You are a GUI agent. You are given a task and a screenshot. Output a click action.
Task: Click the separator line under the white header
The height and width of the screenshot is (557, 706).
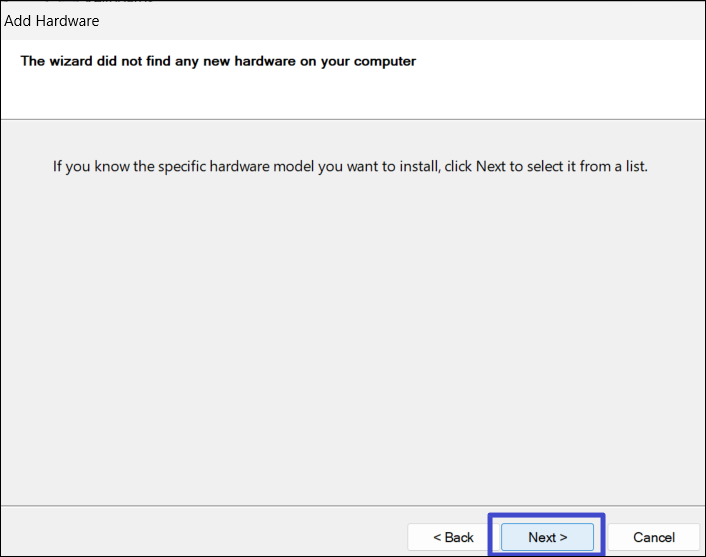350,119
